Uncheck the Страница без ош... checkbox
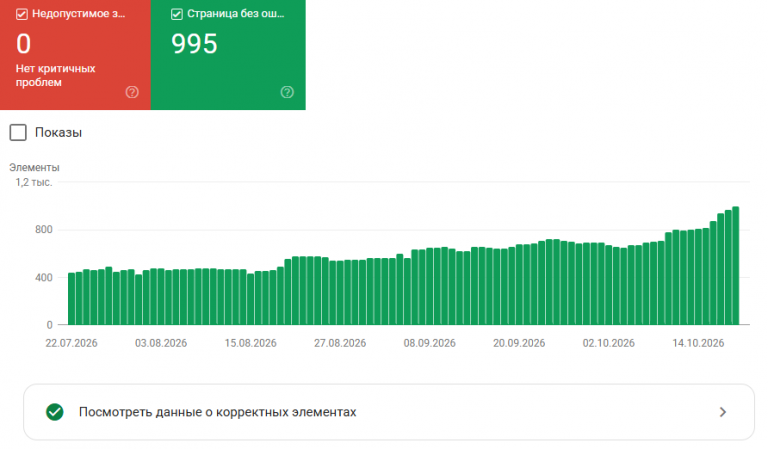 click(x=177, y=14)
